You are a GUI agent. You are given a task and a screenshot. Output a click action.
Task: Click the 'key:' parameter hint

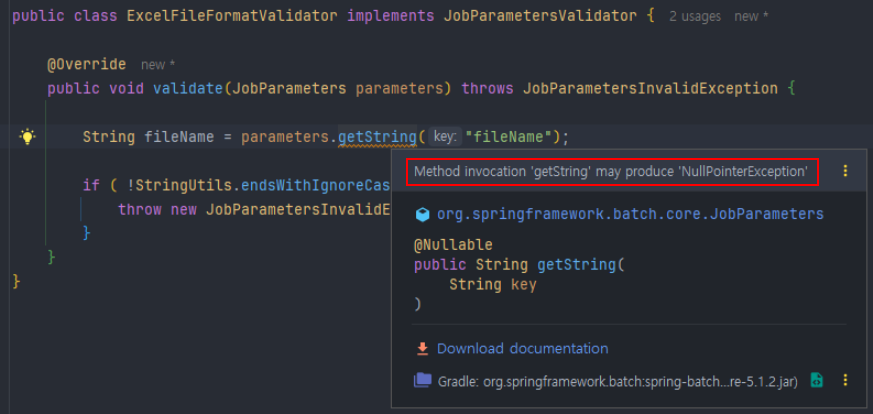click(445, 137)
